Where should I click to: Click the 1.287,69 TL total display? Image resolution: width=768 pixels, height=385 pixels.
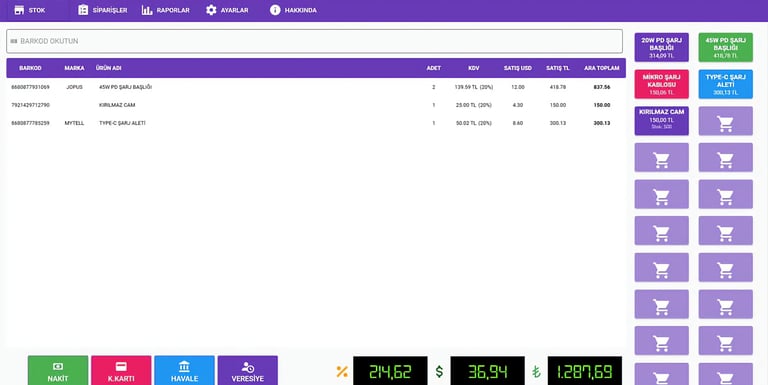(x=584, y=371)
